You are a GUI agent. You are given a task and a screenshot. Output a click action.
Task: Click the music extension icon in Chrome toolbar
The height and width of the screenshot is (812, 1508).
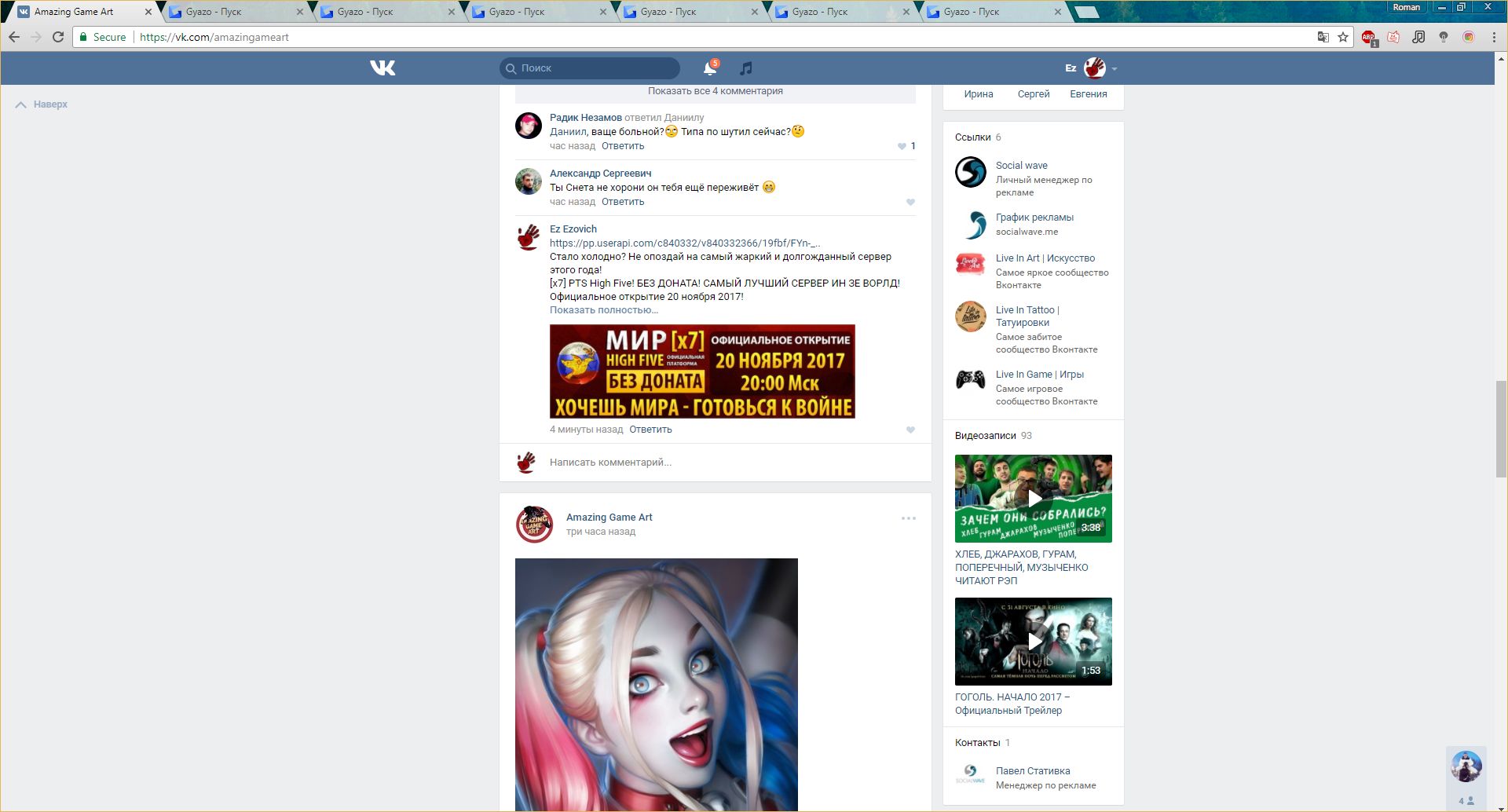[1418, 37]
